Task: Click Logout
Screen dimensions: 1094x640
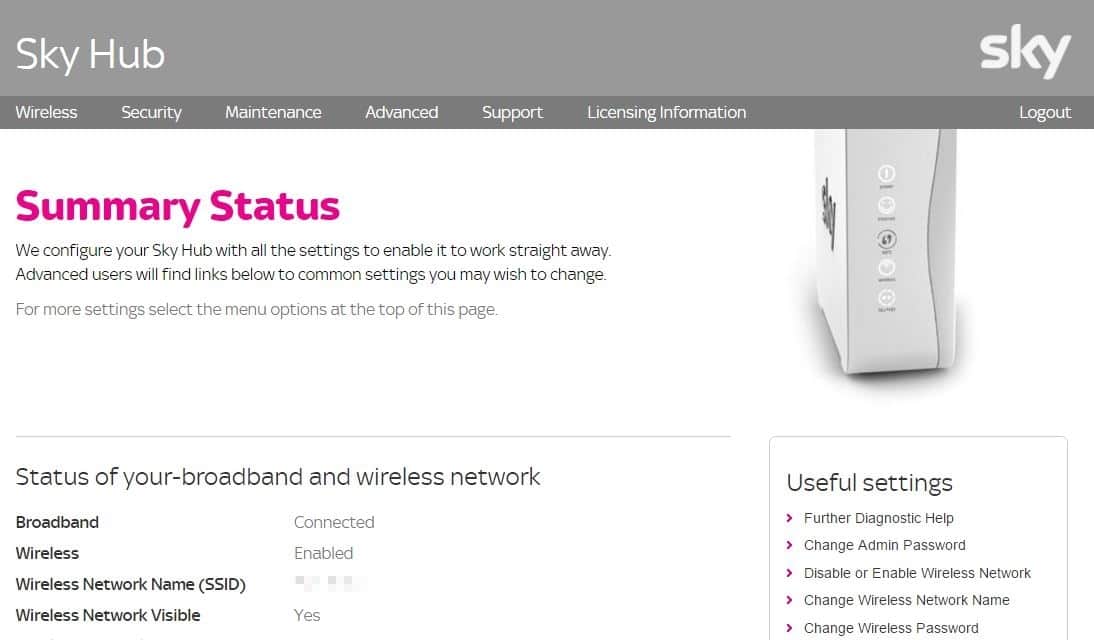Action: tap(1045, 112)
